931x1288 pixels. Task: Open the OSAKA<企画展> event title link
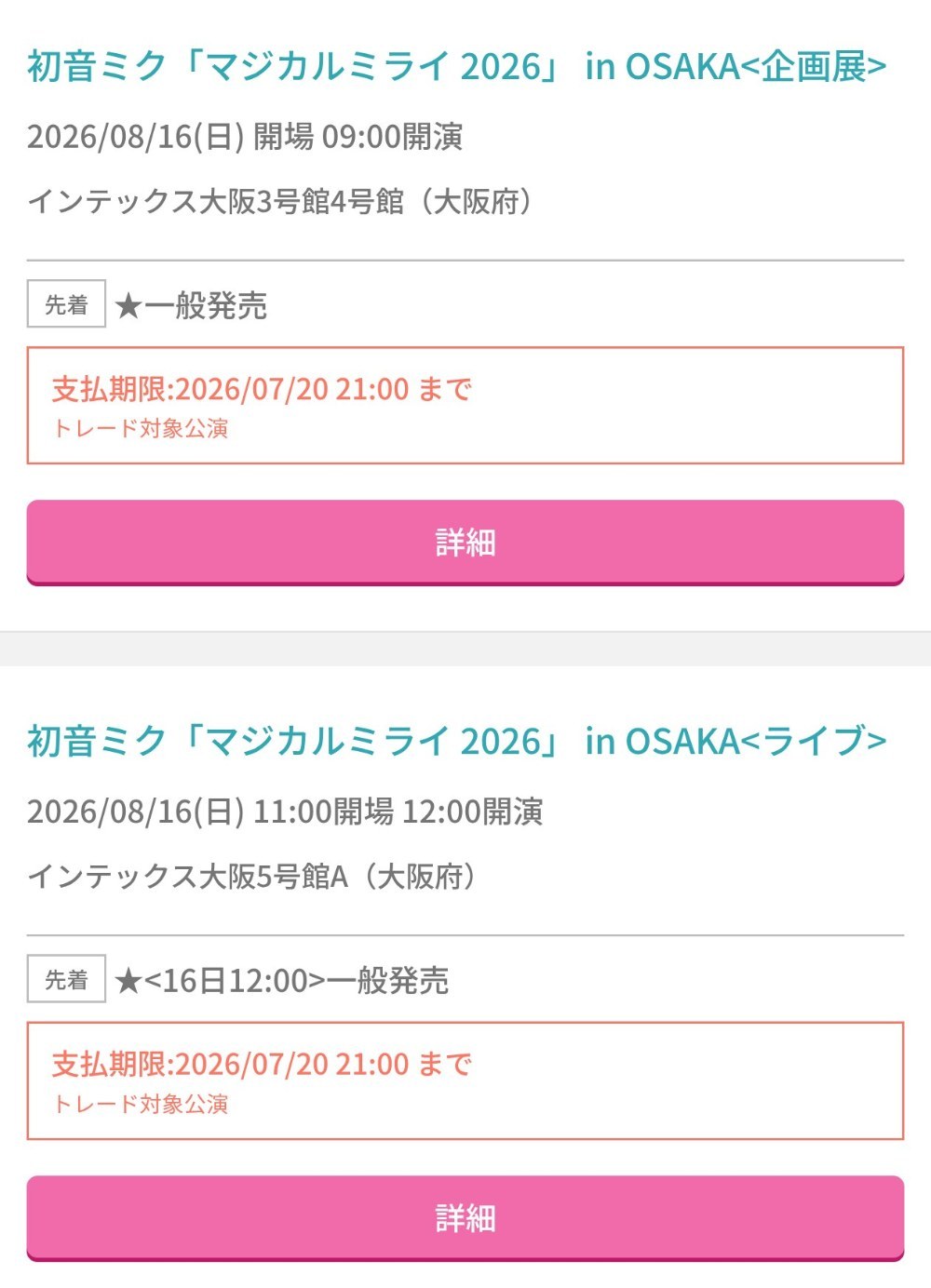(456, 67)
